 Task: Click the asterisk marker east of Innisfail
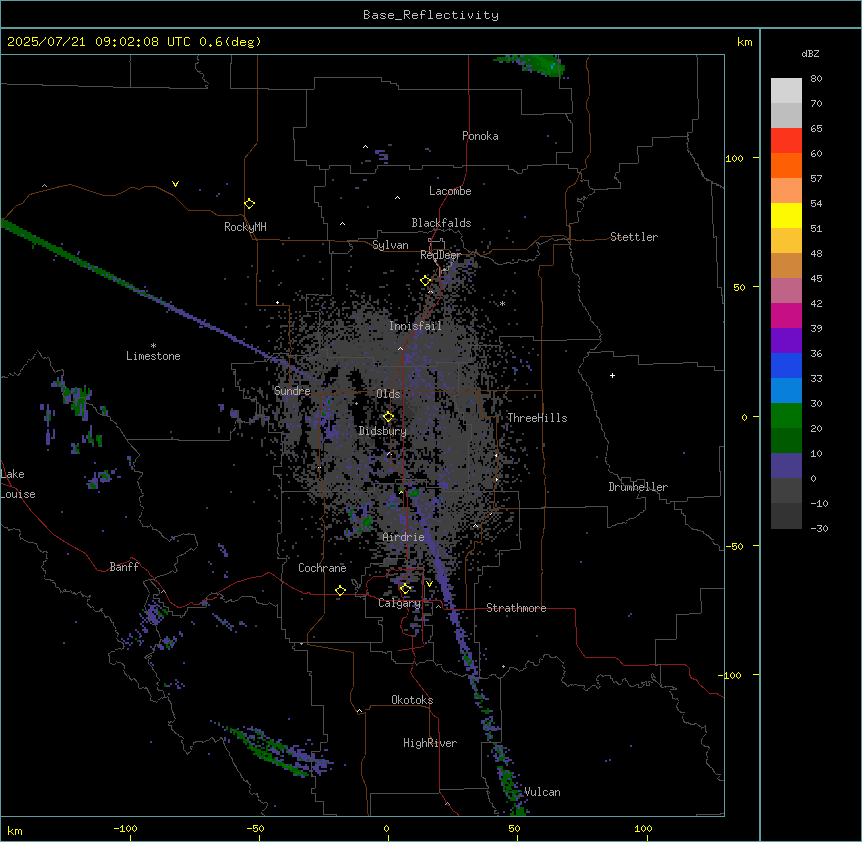tap(502, 304)
